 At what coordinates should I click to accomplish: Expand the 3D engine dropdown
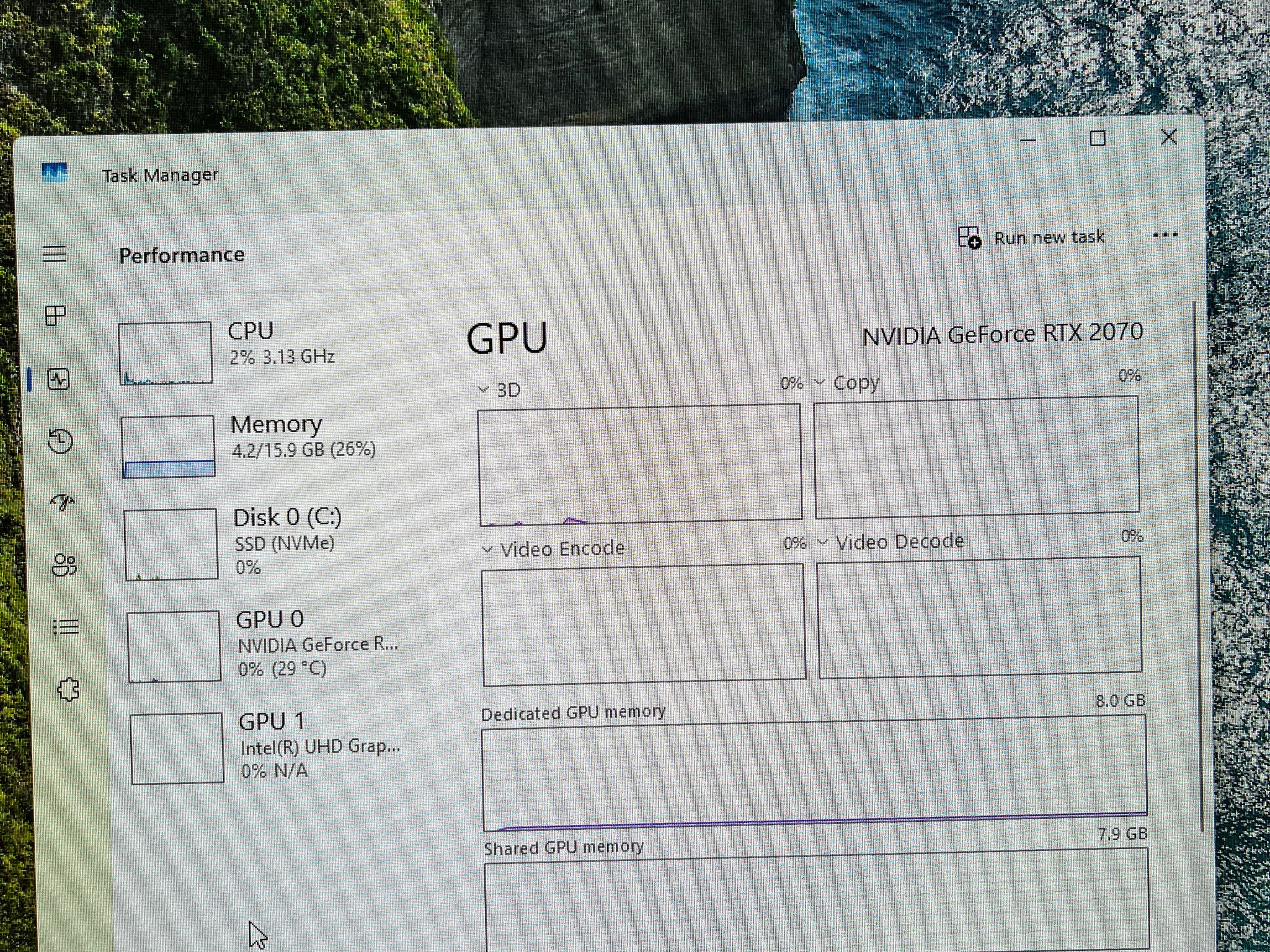coord(484,390)
